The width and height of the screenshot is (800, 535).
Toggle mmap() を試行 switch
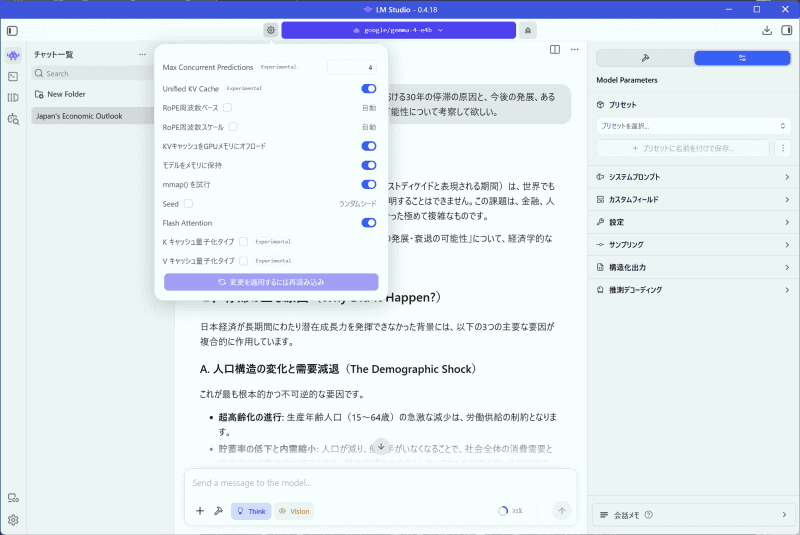(x=369, y=184)
